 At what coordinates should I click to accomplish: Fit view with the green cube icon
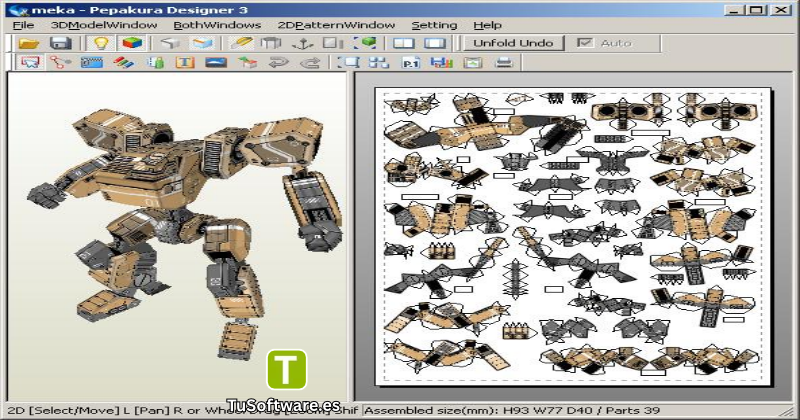[365, 43]
